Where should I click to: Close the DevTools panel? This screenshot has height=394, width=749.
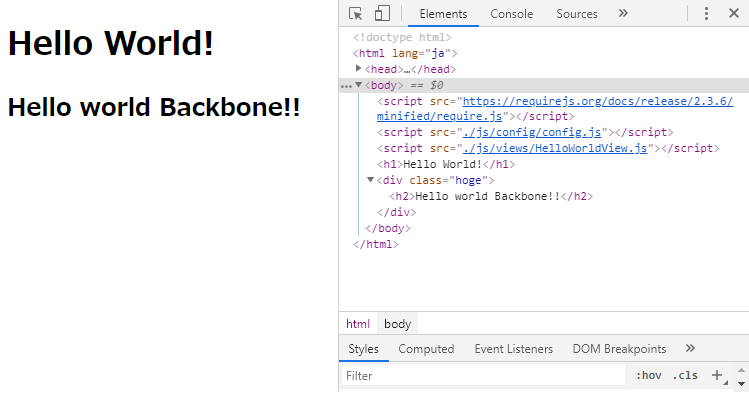(x=734, y=13)
